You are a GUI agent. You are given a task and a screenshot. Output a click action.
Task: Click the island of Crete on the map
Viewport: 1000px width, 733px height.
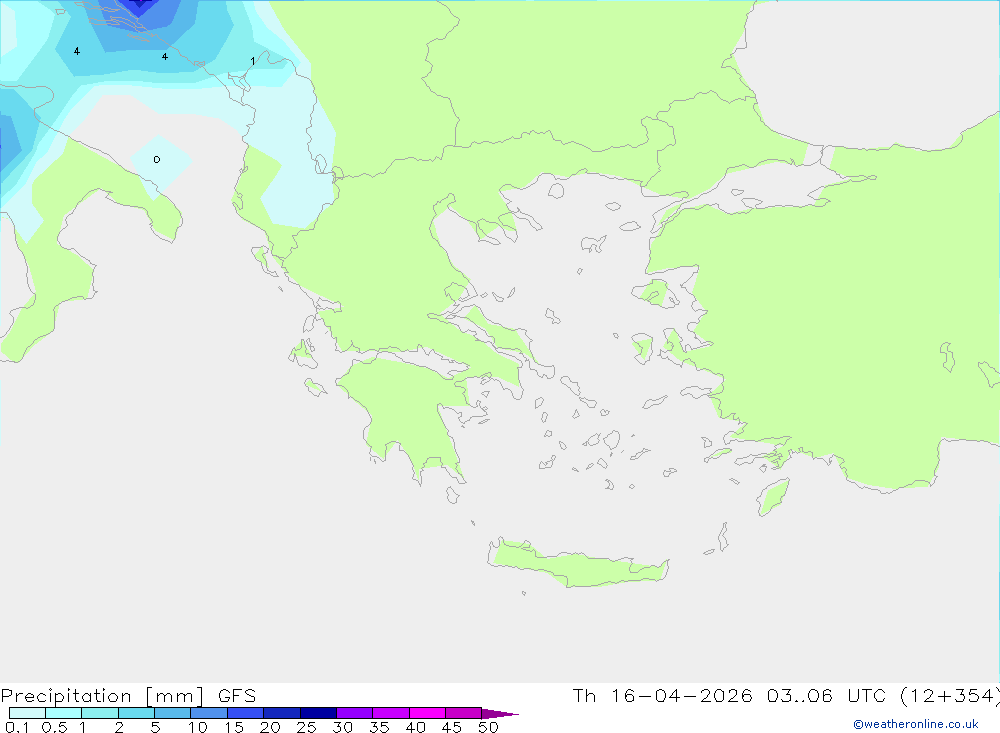pos(577,563)
